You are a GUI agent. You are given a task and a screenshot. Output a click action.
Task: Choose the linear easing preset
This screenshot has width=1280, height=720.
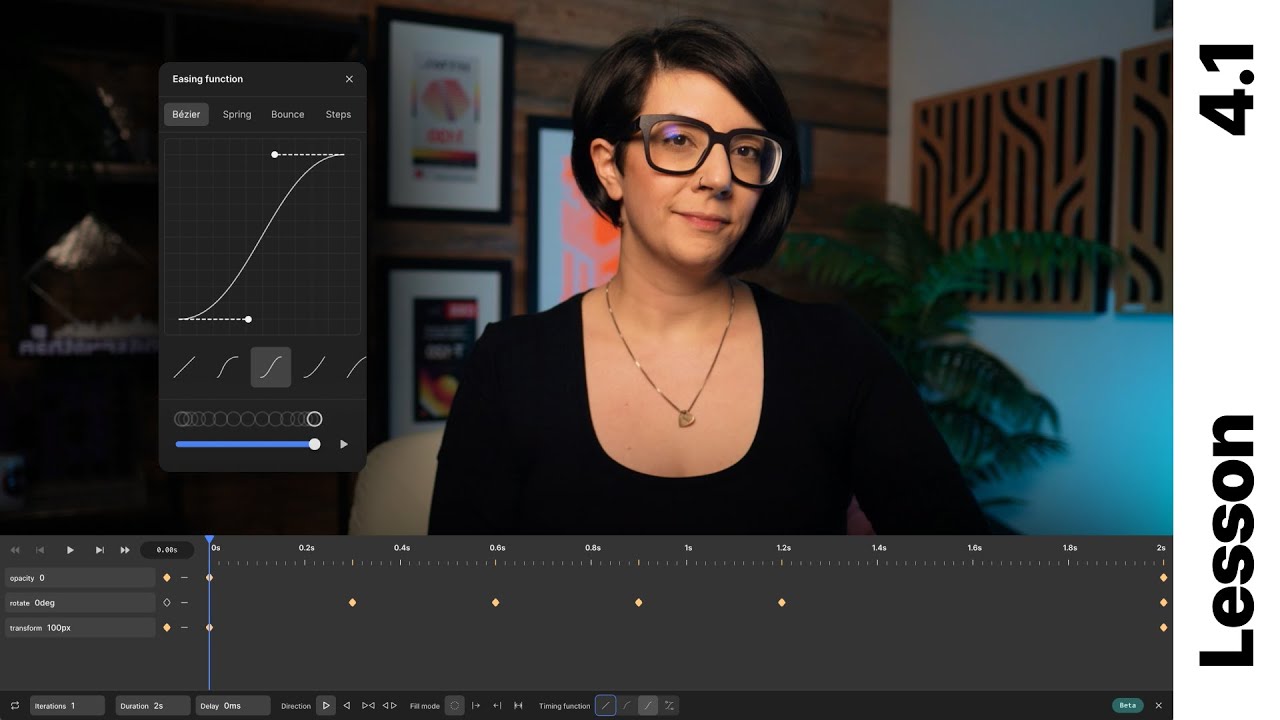184,366
